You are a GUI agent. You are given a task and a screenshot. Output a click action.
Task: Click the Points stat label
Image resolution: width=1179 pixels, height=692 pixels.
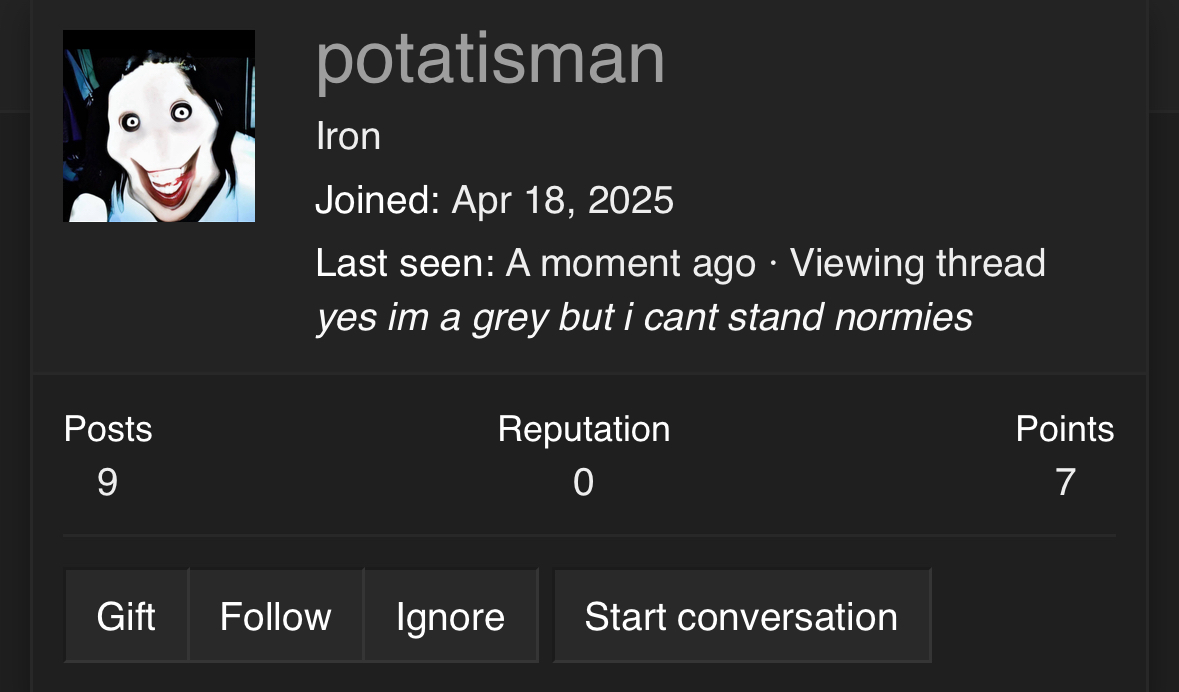1065,429
